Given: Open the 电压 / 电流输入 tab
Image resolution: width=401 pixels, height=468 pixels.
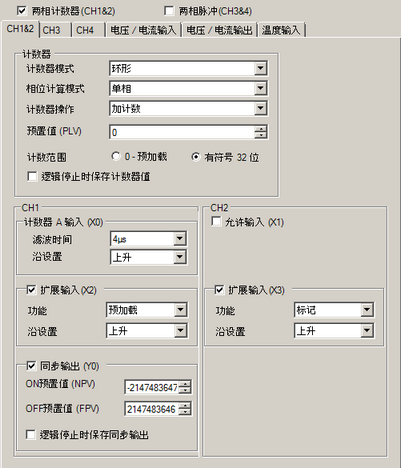Looking at the screenshot, I should pos(144,30).
